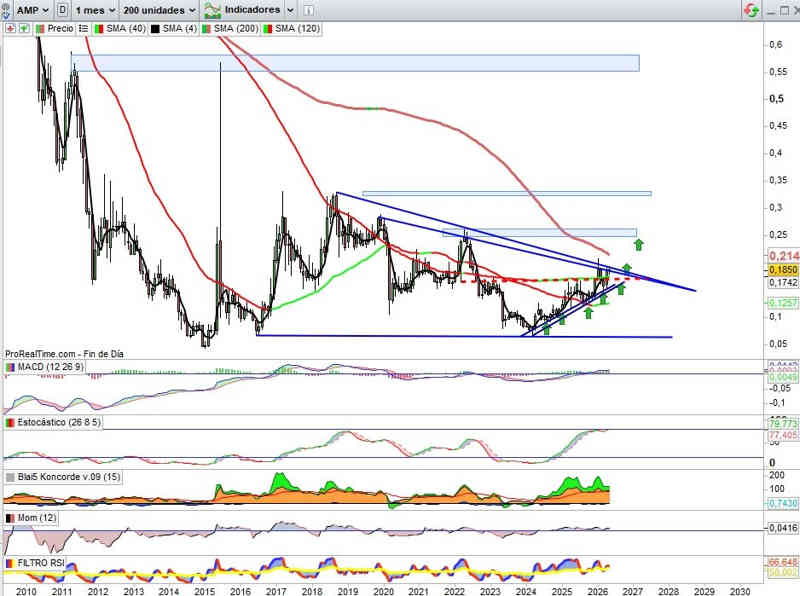This screenshot has height=596, width=800.
Task: Click the green plus icon next to Precio
Action: pyautogui.click(x=24, y=29)
